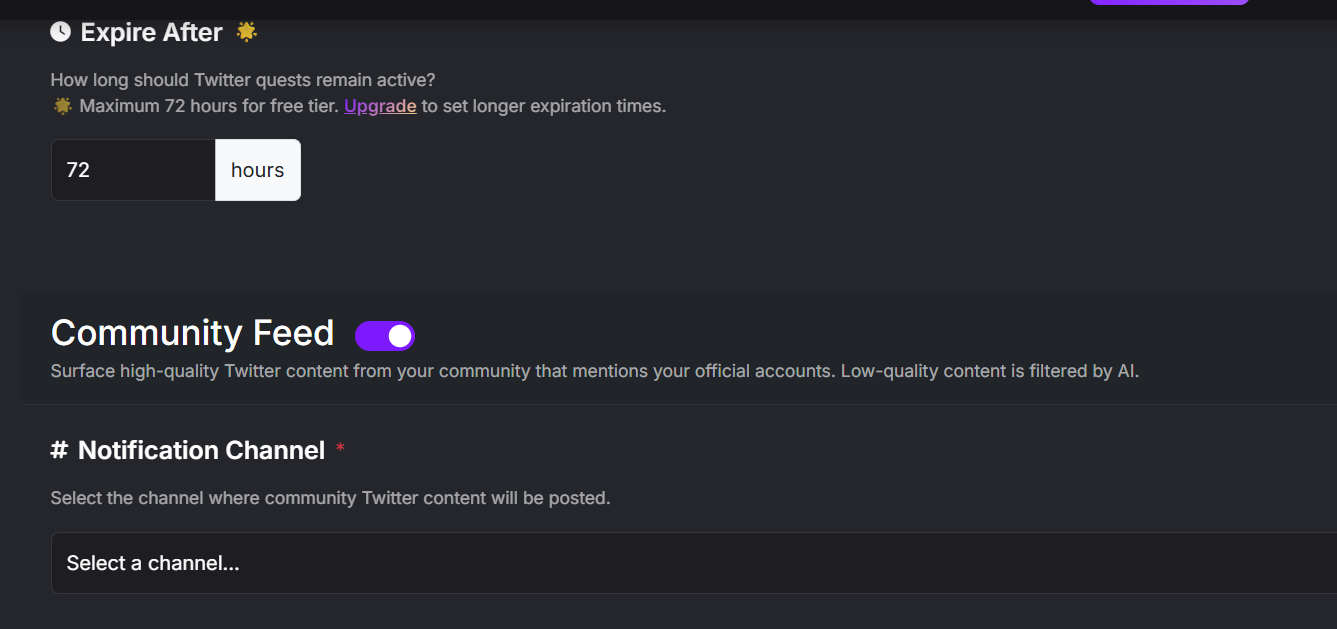The width and height of the screenshot is (1337, 629).
Task: Turn off the community content feed switch
Action: [x=385, y=335]
